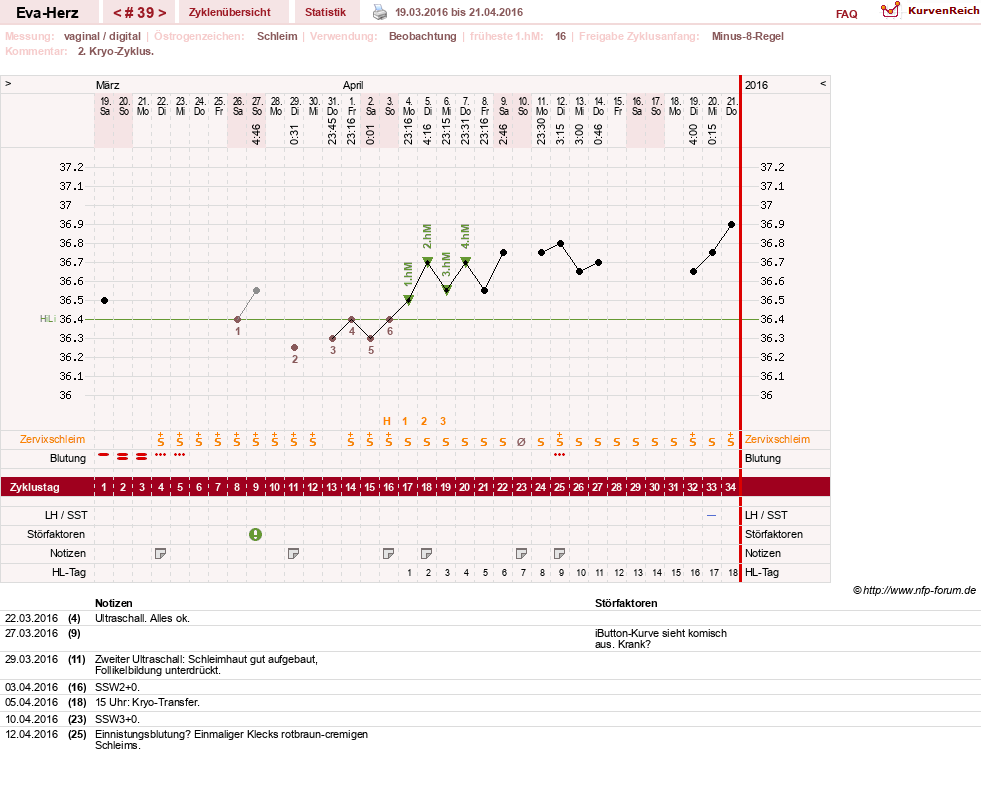Visit the nfp-forum.de copyright link
This screenshot has width=981, height=804.
914,590
